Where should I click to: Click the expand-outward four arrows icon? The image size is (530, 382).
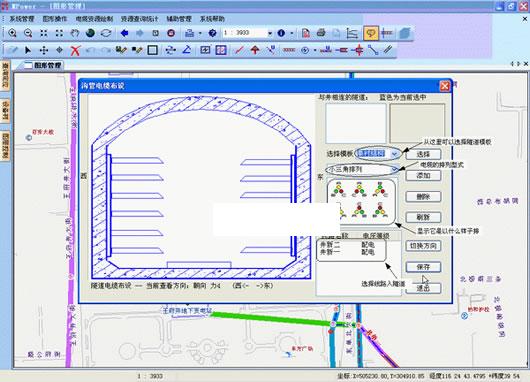(x=59, y=33)
